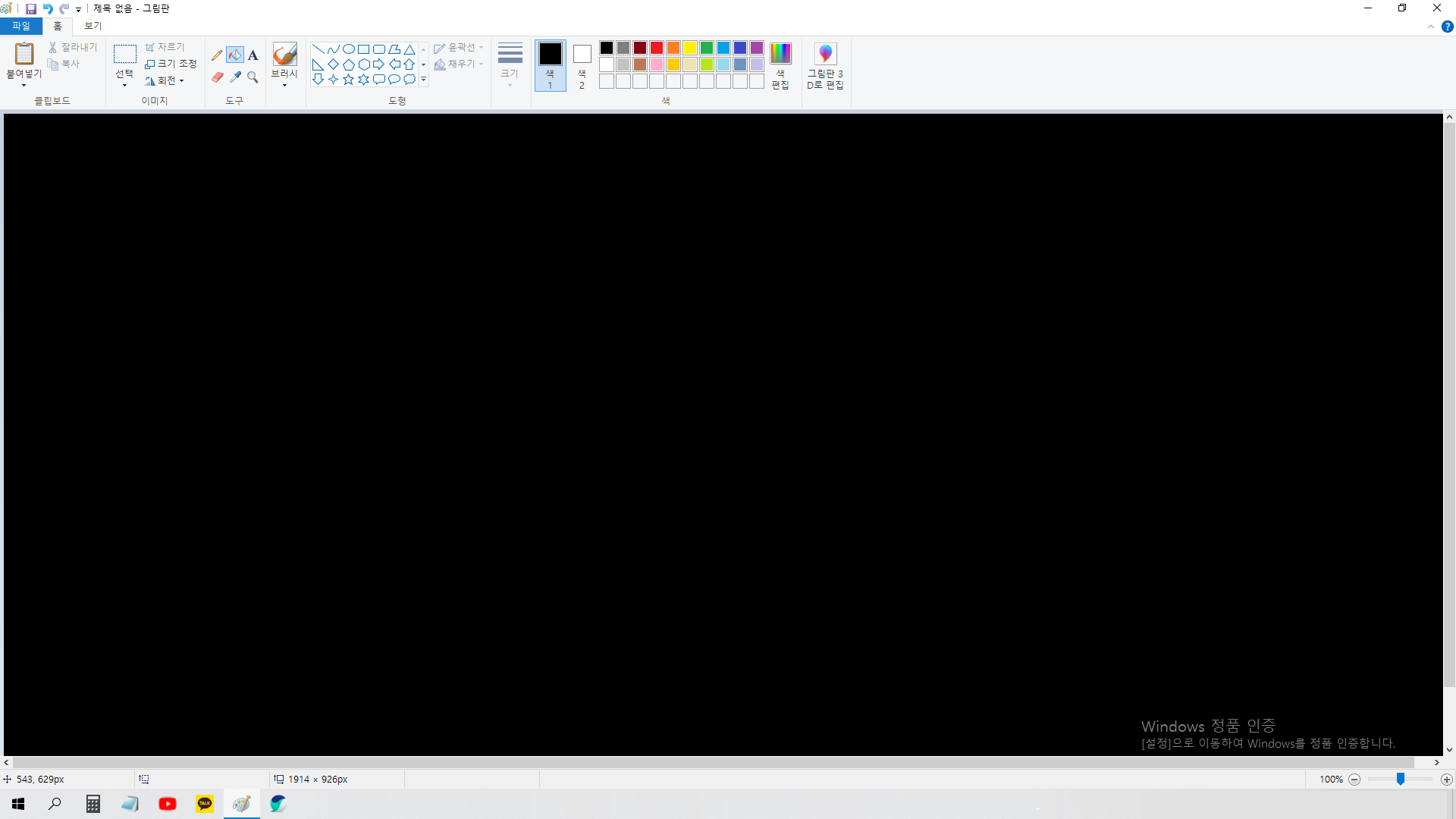The height and width of the screenshot is (819, 1456).
Task: Open the Windows Start menu
Action: [x=18, y=804]
